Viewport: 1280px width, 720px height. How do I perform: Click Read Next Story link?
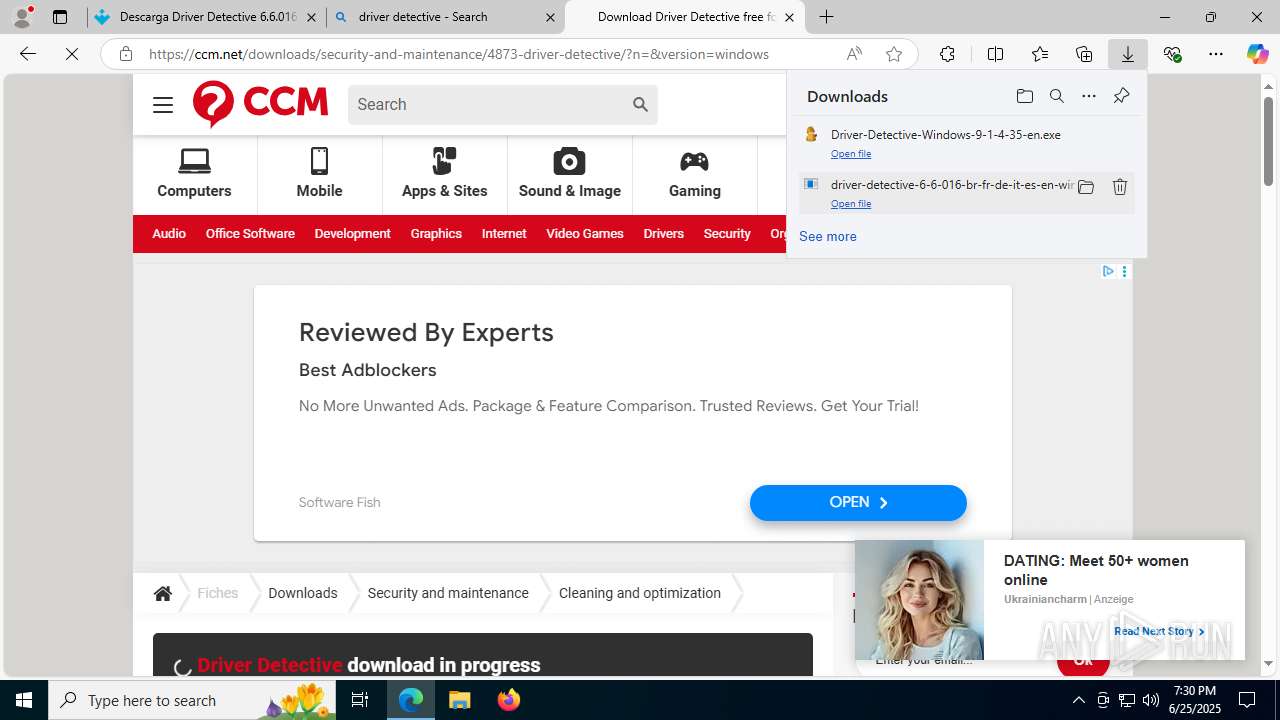(1159, 631)
